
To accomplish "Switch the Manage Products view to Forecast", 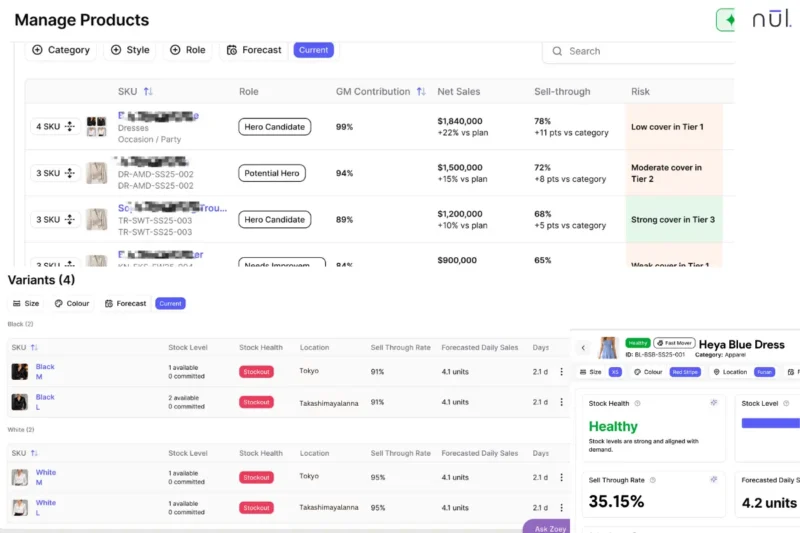I will pos(254,49).
